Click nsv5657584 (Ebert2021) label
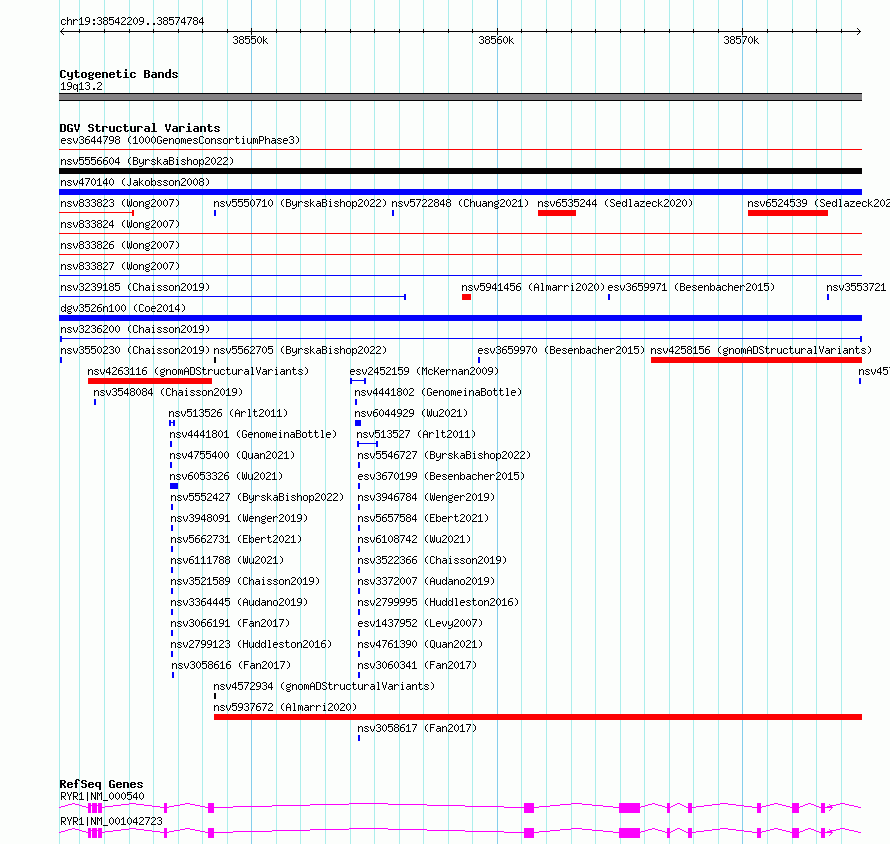Screen dimensions: 890x844 pyautogui.click(x=423, y=518)
